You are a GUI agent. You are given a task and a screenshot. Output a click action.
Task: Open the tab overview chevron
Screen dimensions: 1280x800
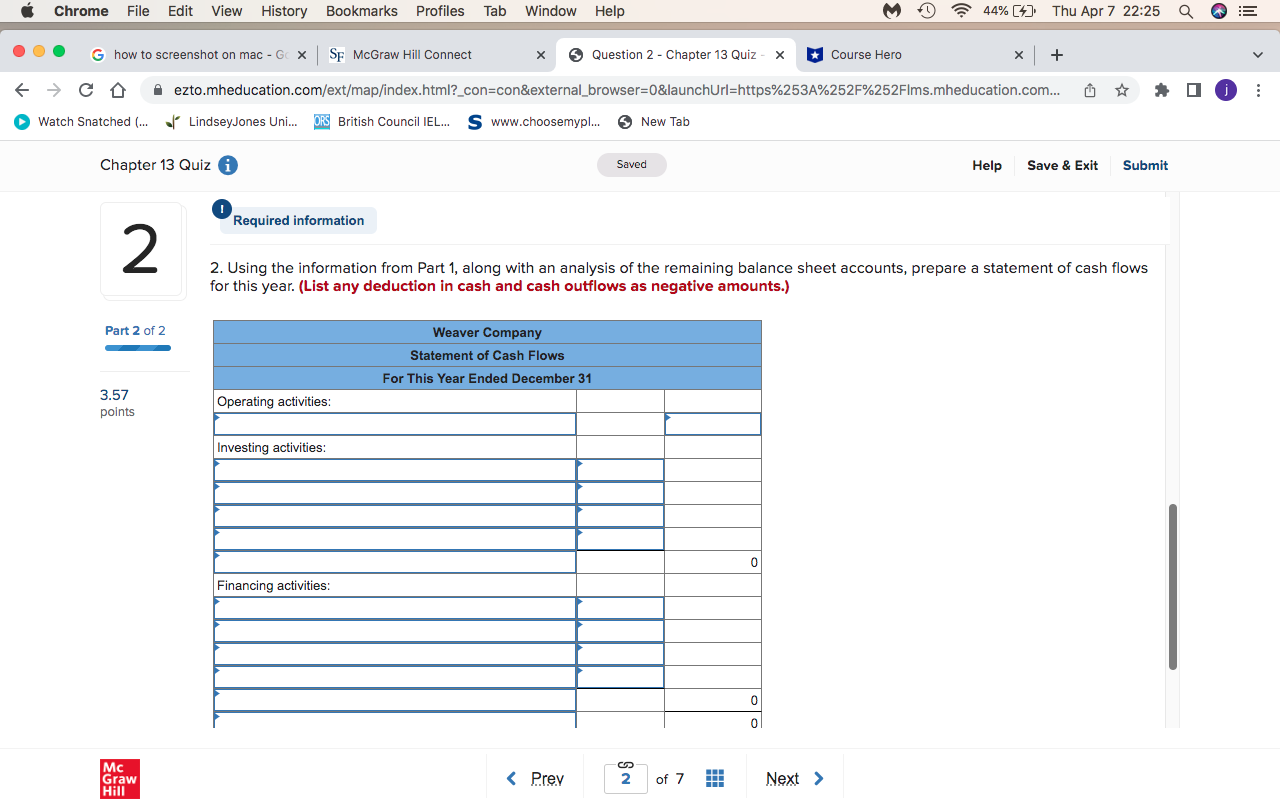[1257, 54]
